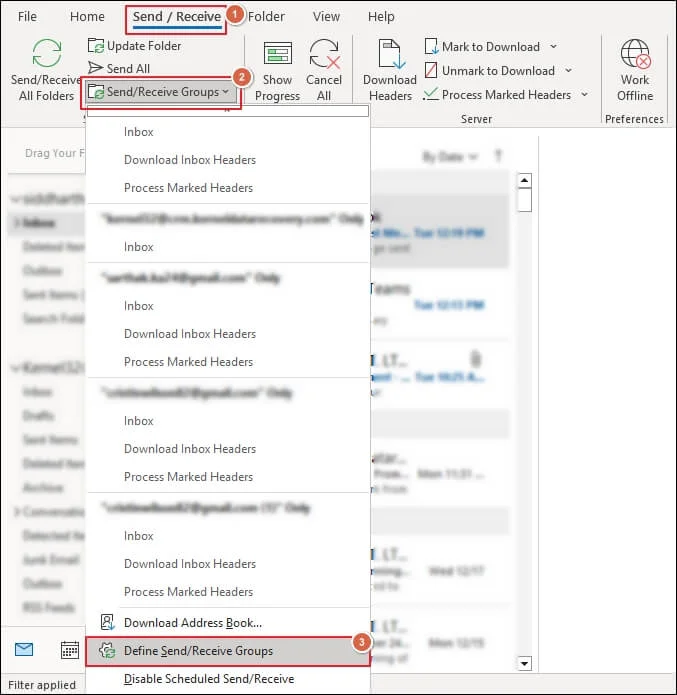Choose Define Send/Receive Groups menu entry
Screen dimensions: 677x695
tap(228, 651)
